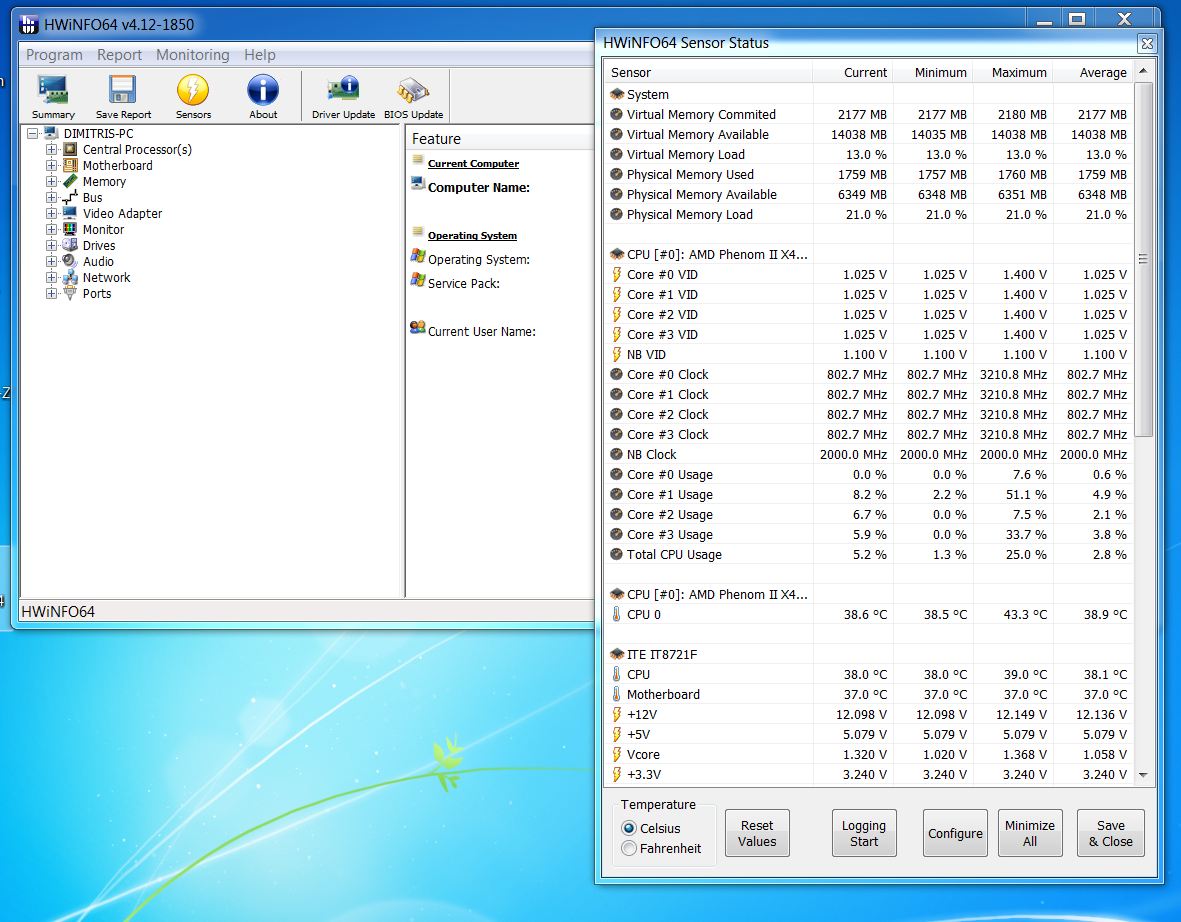Viewport: 1181px width, 922px height.
Task: Collapse the DIMITRIS-PC tree root
Action: click(x=32, y=133)
